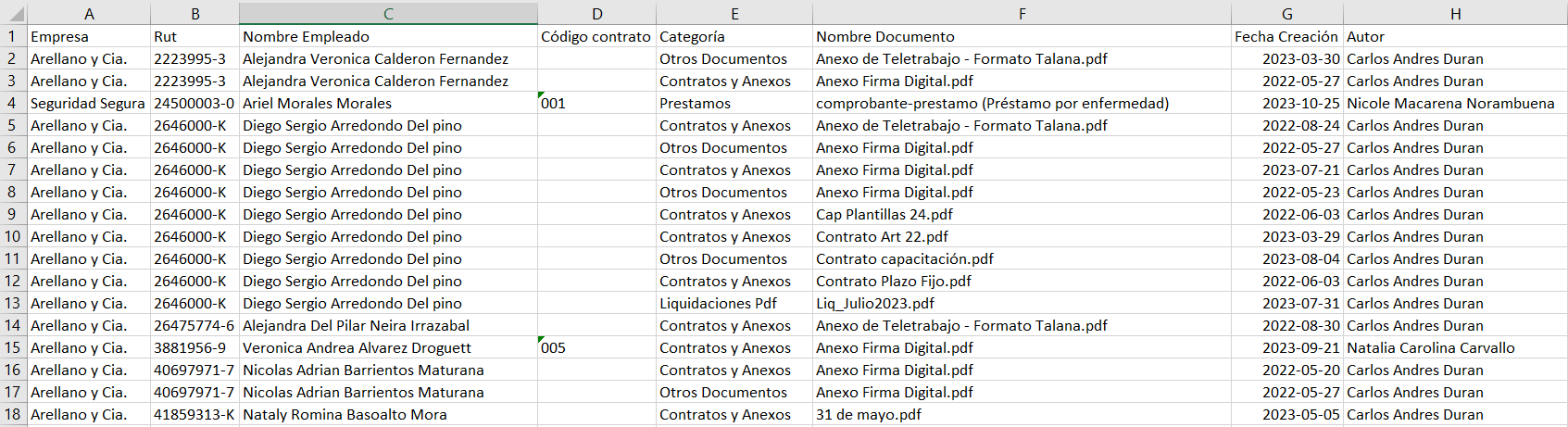Select column C header
Image resolution: width=1568 pixels, height=427 pixels.
coord(388,13)
